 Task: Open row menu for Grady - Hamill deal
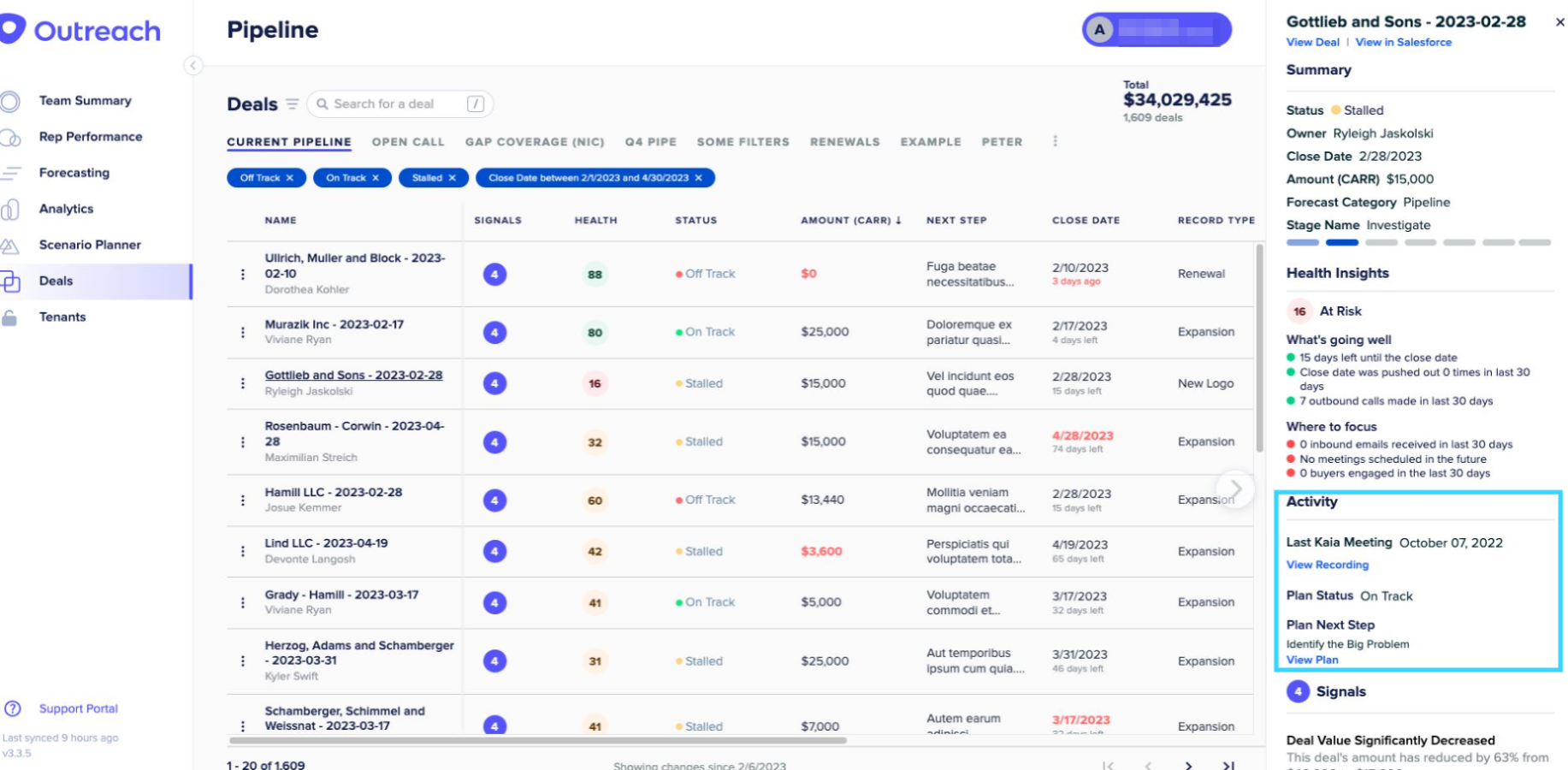[x=243, y=602]
